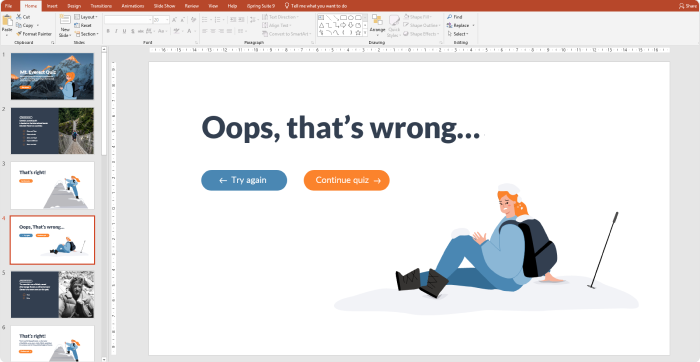Click the Paste clipboard icon
Viewport: 700px width, 362px height.
point(7,21)
